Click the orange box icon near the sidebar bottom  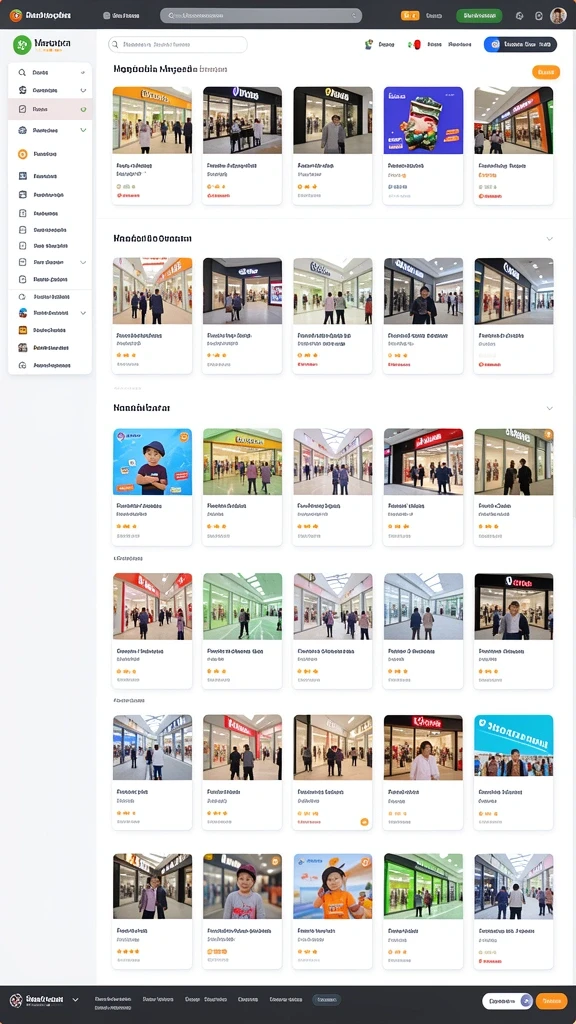23,330
